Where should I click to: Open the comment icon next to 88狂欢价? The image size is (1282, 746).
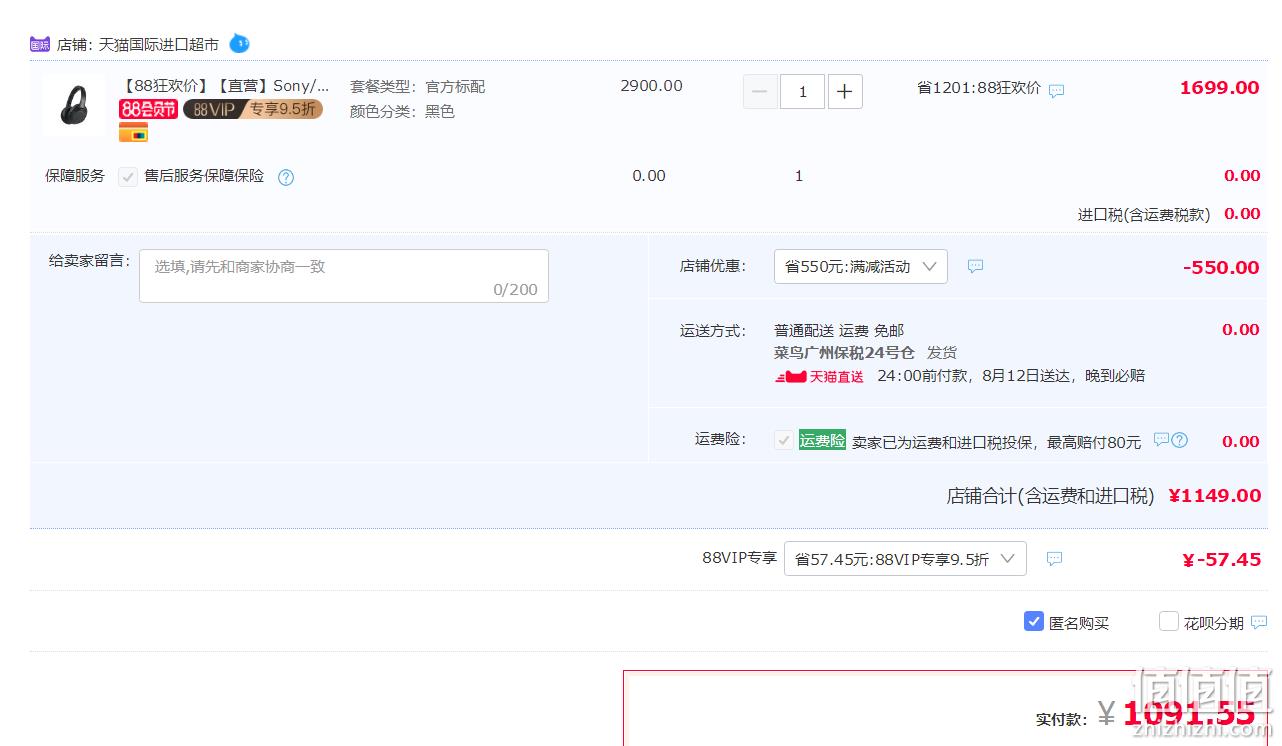pos(1056,90)
